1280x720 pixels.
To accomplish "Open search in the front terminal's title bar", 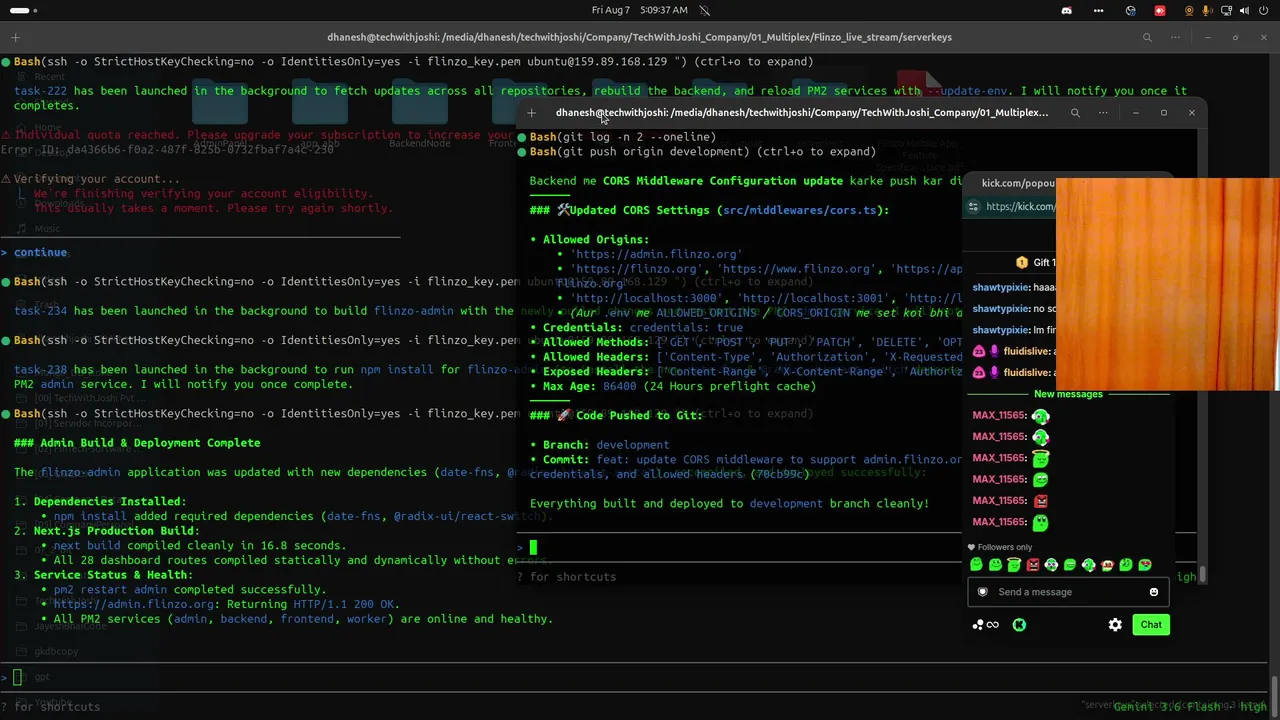I will pos(1075,113).
